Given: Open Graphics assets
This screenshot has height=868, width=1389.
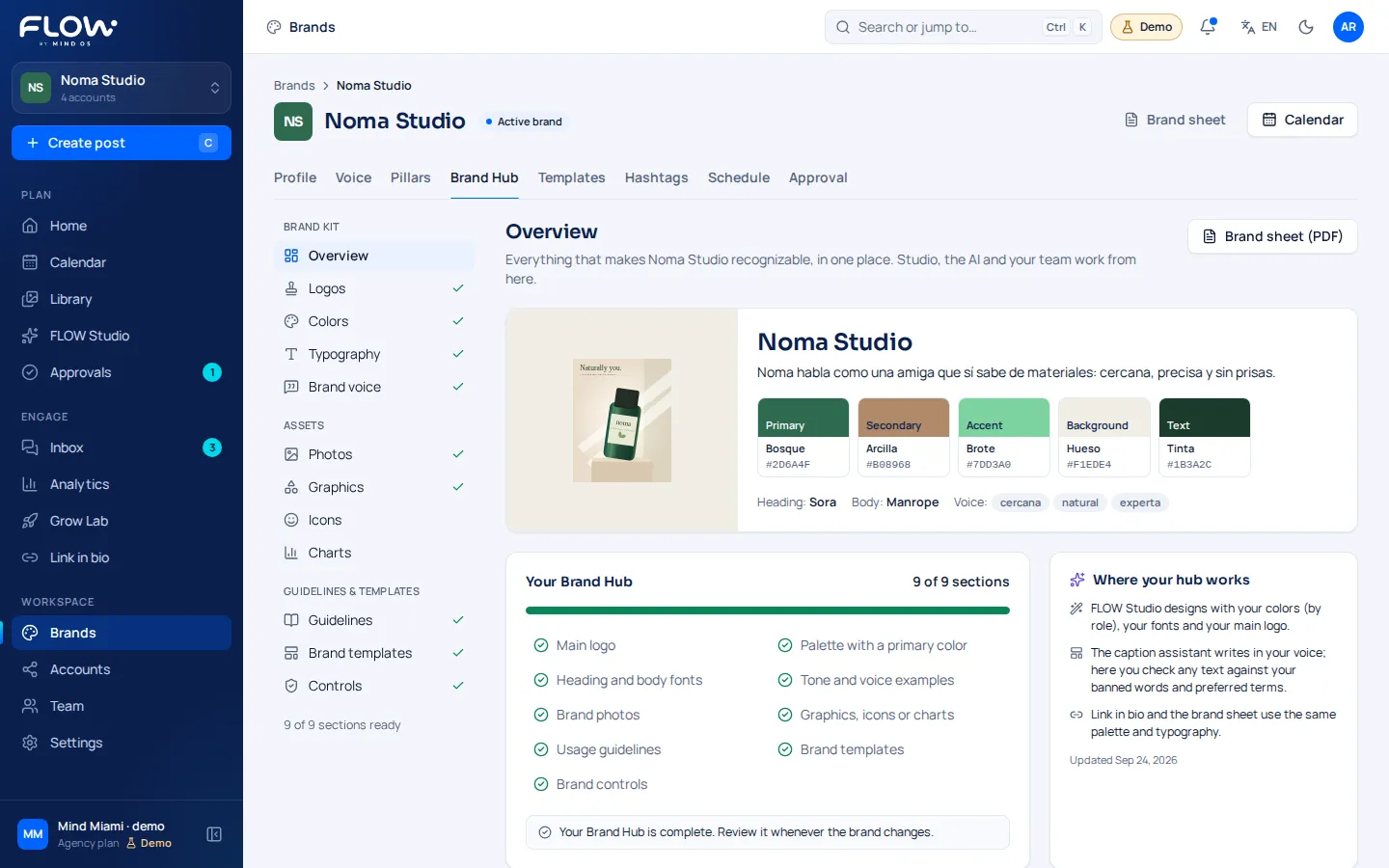Looking at the screenshot, I should [x=374, y=487].
